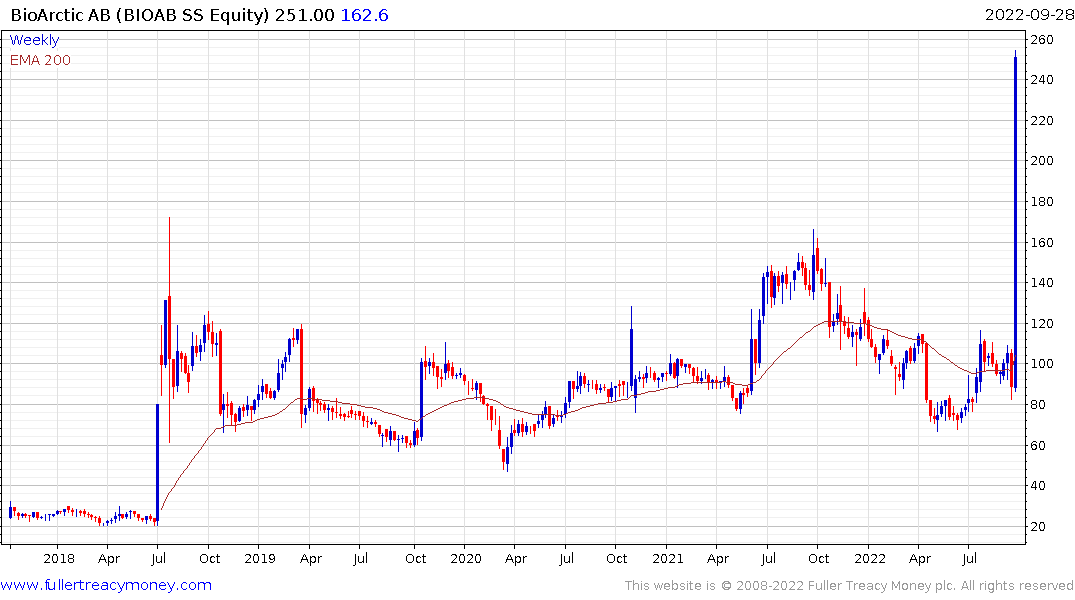Click the tall blue candle at September 2022
1075x600 pixels.
(x=1015, y=219)
